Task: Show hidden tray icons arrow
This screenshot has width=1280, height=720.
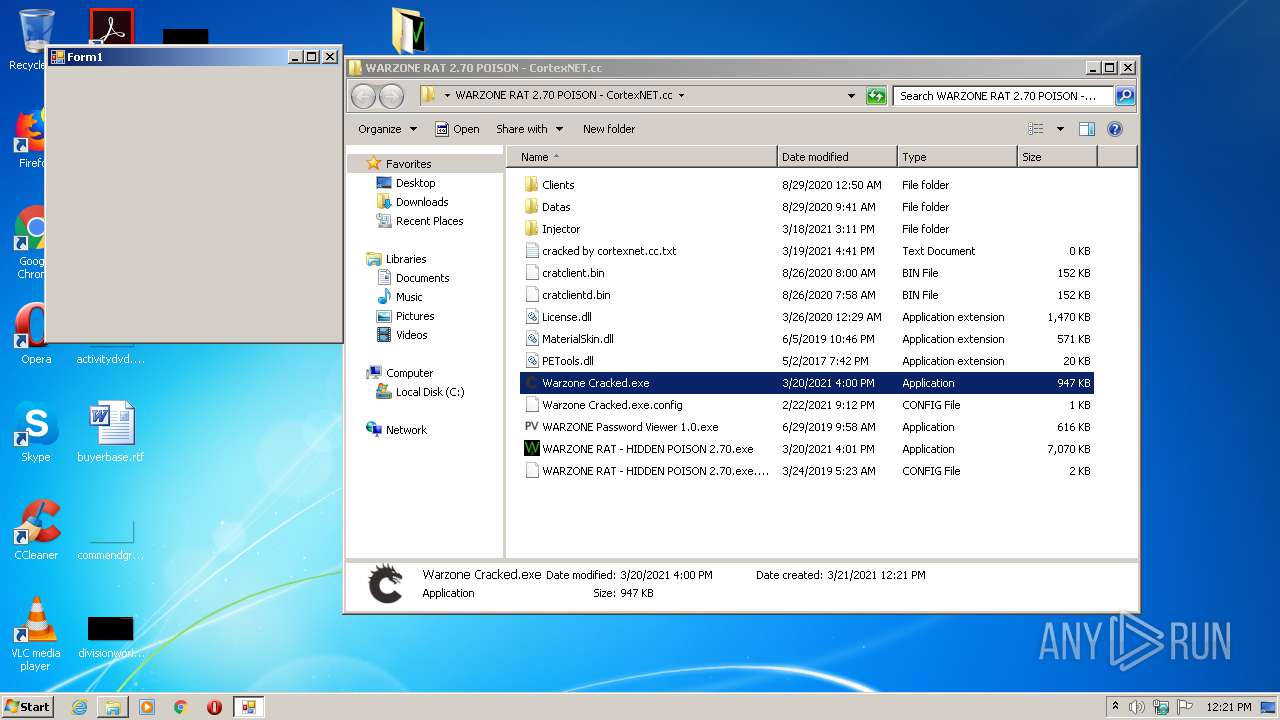Action: coord(1115,706)
